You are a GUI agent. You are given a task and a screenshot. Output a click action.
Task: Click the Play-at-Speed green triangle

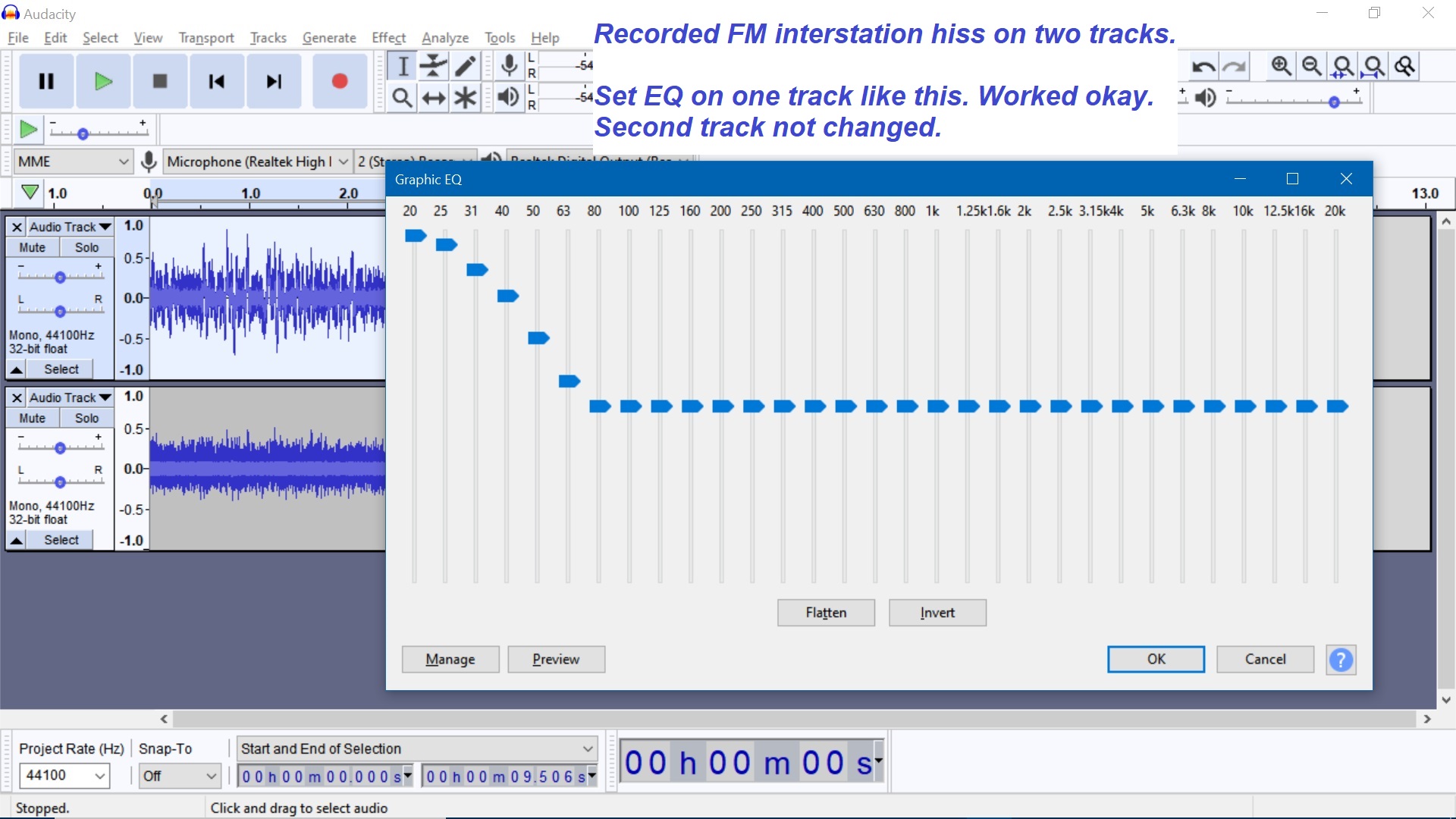click(x=28, y=130)
